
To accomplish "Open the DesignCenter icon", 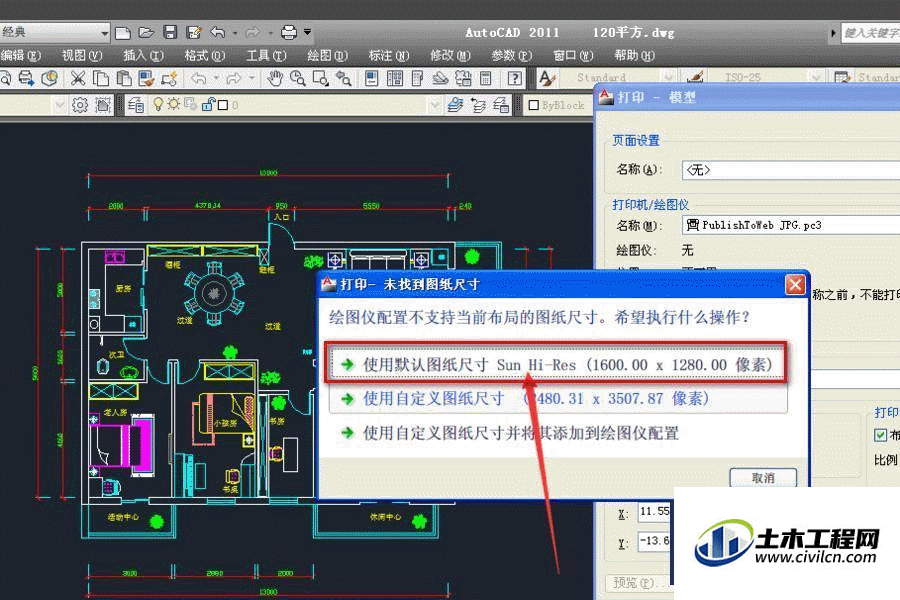I will point(394,78).
